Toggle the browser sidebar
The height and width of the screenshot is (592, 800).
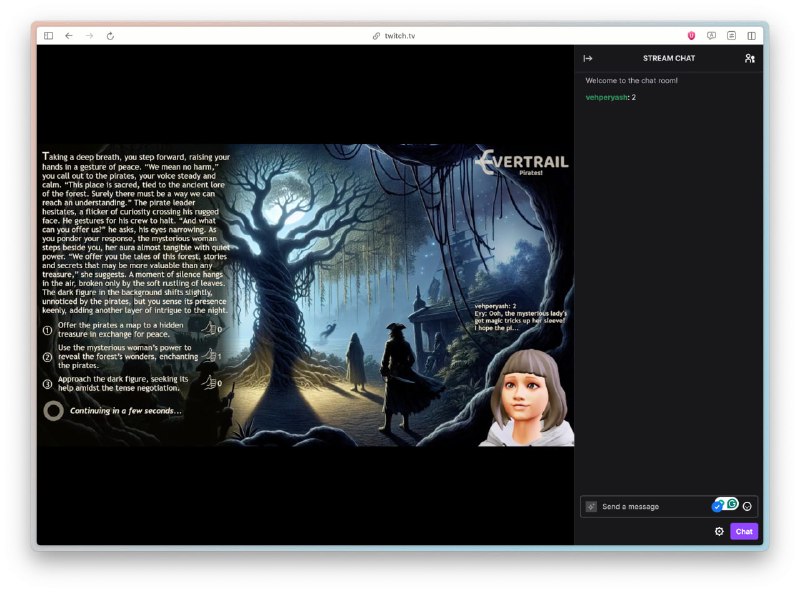pyautogui.click(x=48, y=36)
